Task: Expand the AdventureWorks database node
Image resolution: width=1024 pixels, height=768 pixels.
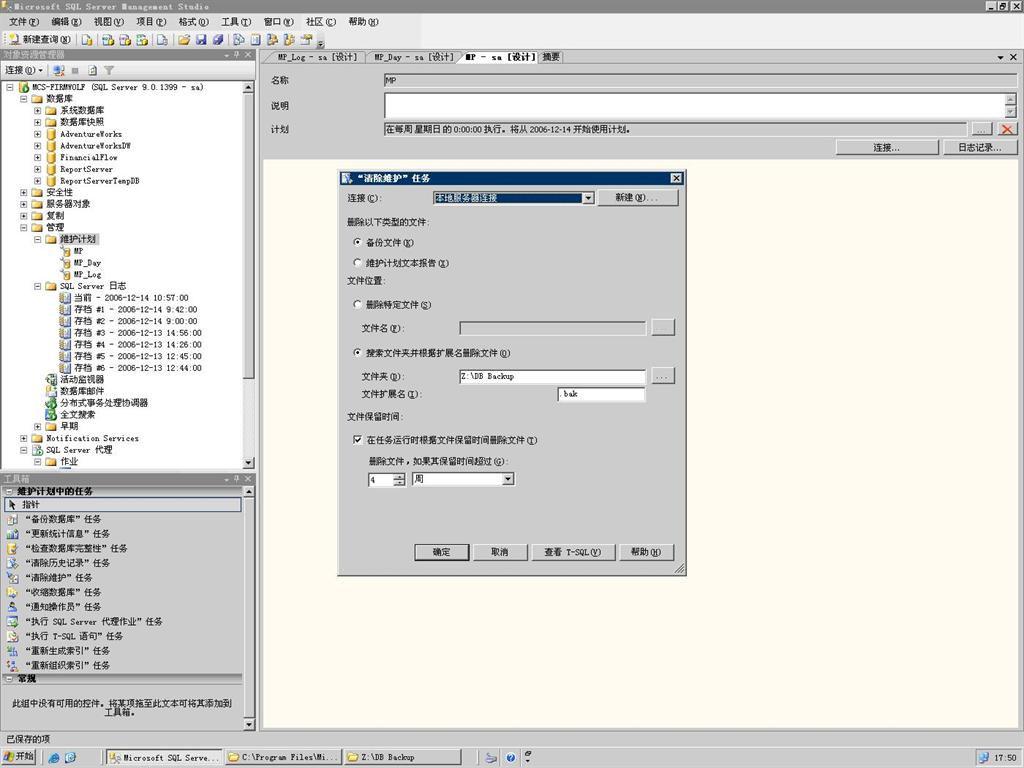Action: 37,134
